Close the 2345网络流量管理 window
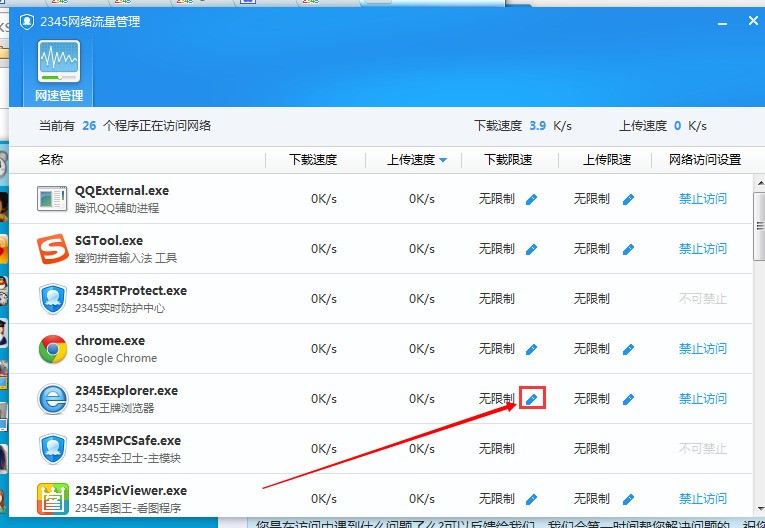This screenshot has width=765, height=528. [x=753, y=20]
